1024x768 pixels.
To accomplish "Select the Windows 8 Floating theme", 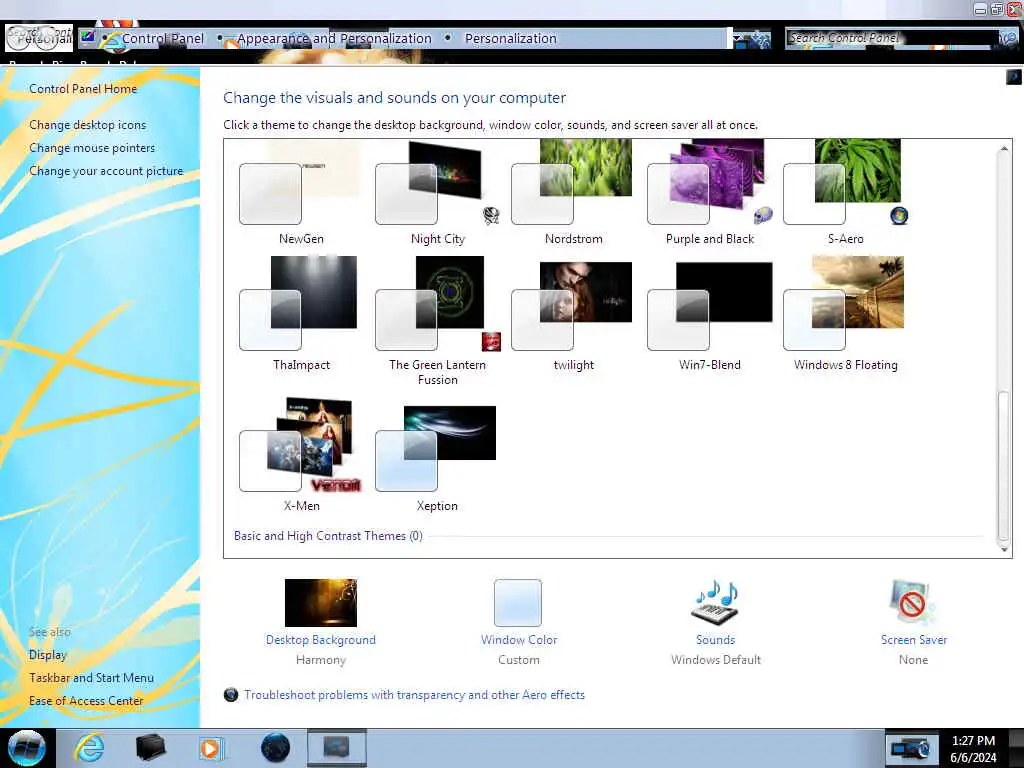I will click(845, 313).
